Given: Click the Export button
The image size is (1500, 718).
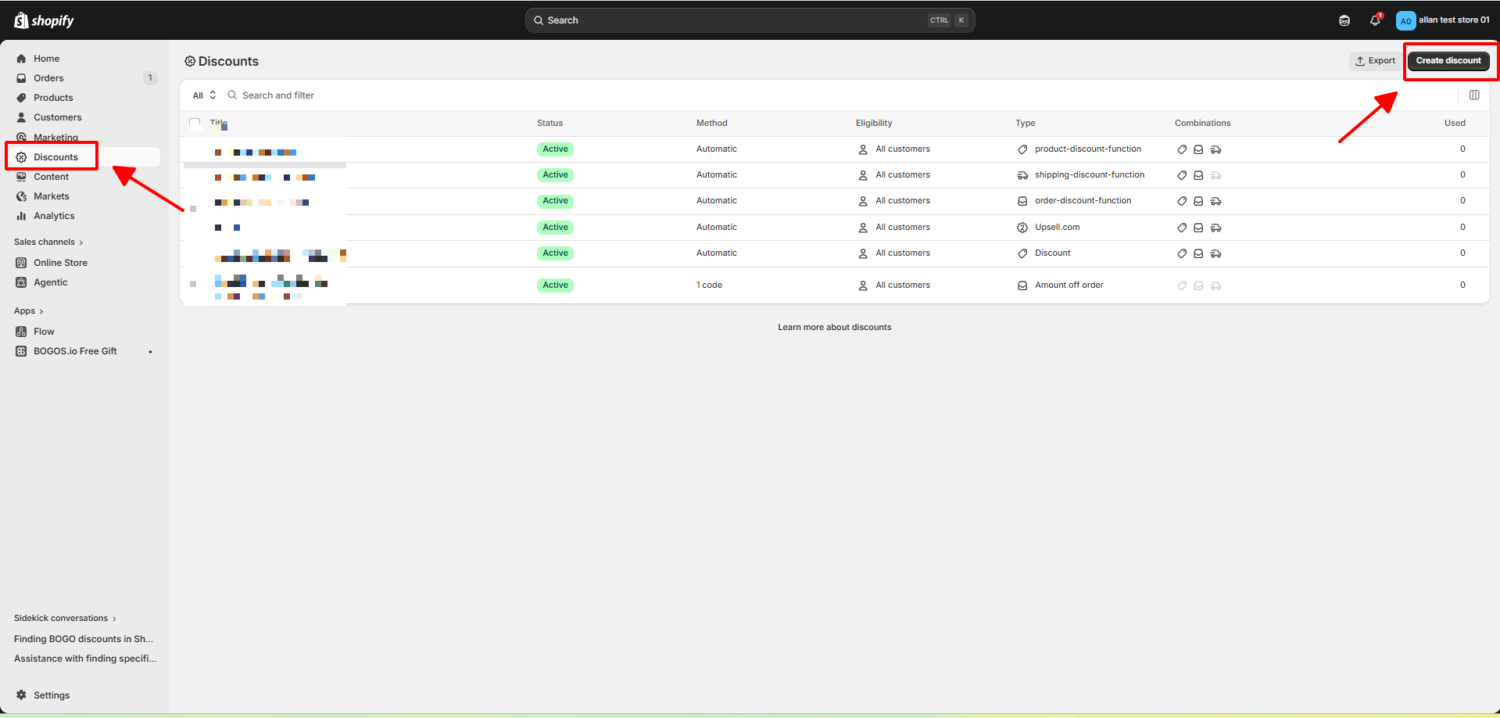Looking at the screenshot, I should (1375, 61).
